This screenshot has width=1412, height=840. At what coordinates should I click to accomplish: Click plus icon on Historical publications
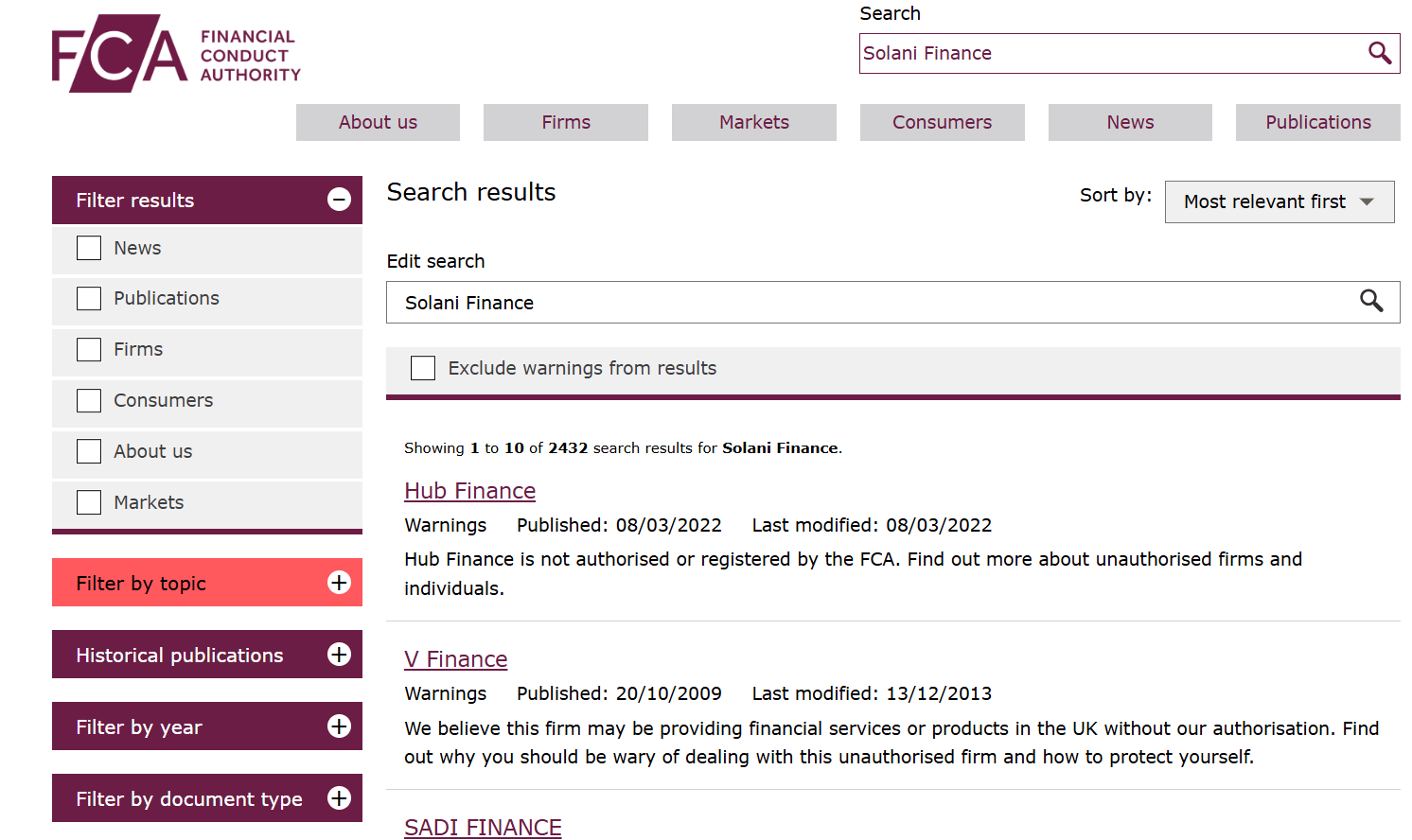pos(339,655)
